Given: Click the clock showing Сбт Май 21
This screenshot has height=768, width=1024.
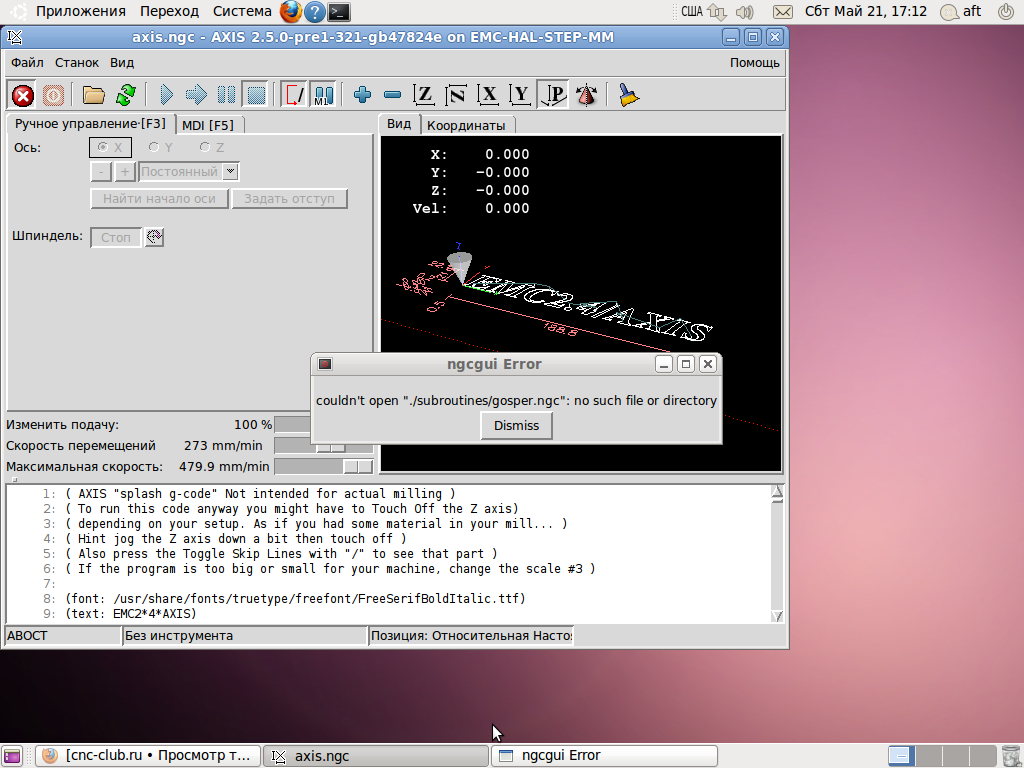Looking at the screenshot, I should 865,11.
